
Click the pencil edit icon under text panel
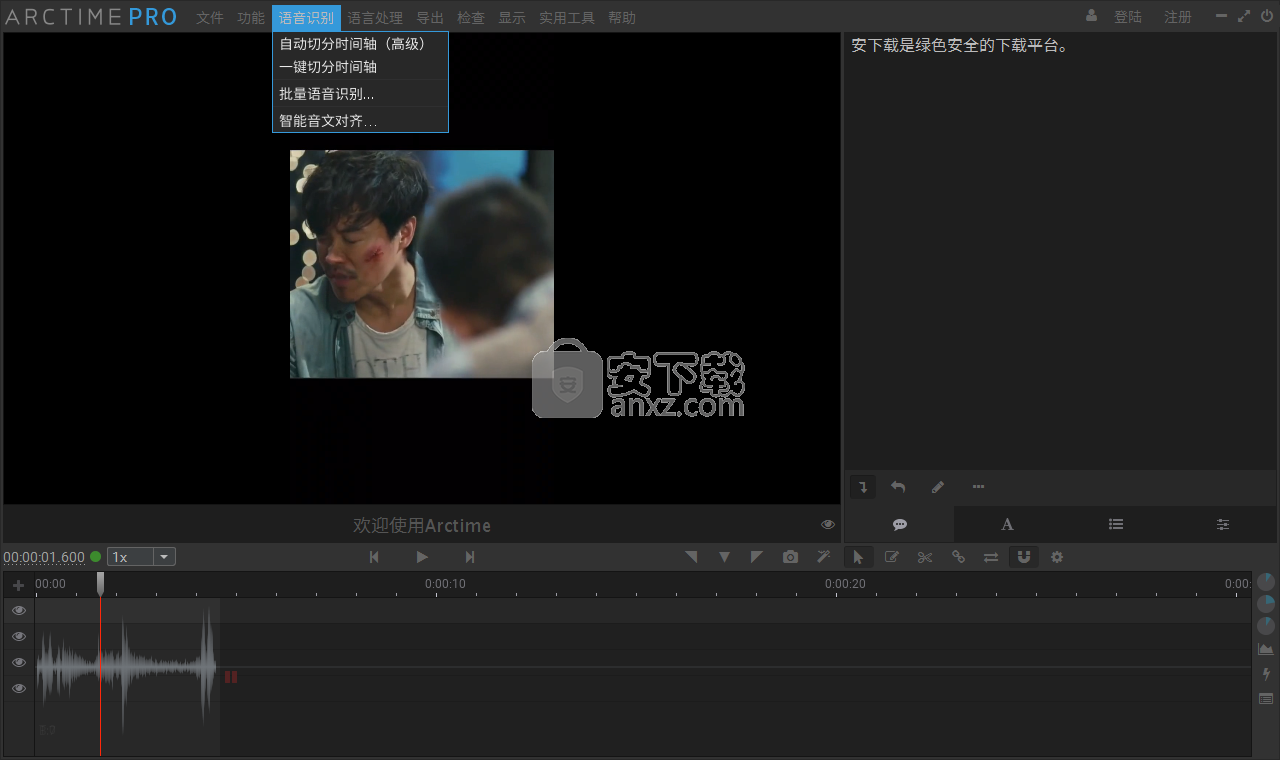[x=938, y=487]
